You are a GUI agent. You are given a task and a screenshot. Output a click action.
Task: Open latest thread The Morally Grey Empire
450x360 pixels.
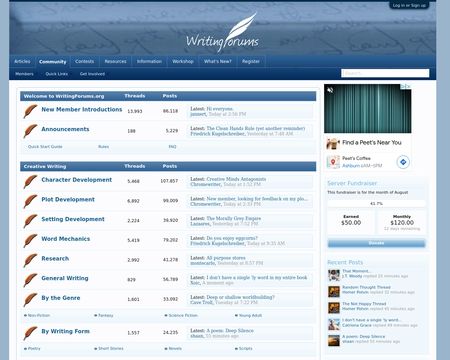(x=234, y=218)
